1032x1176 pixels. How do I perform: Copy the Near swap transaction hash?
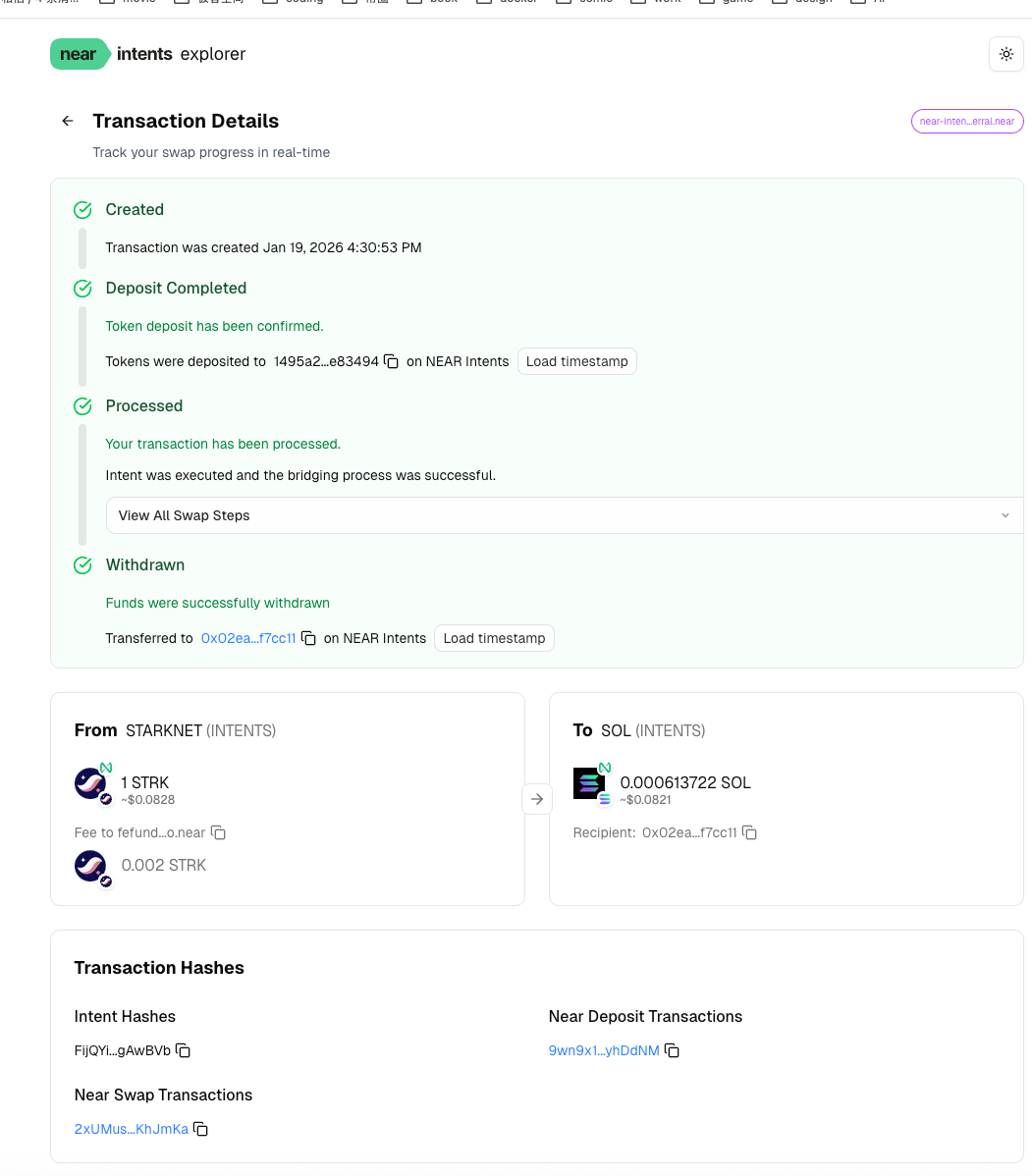[200, 1128]
